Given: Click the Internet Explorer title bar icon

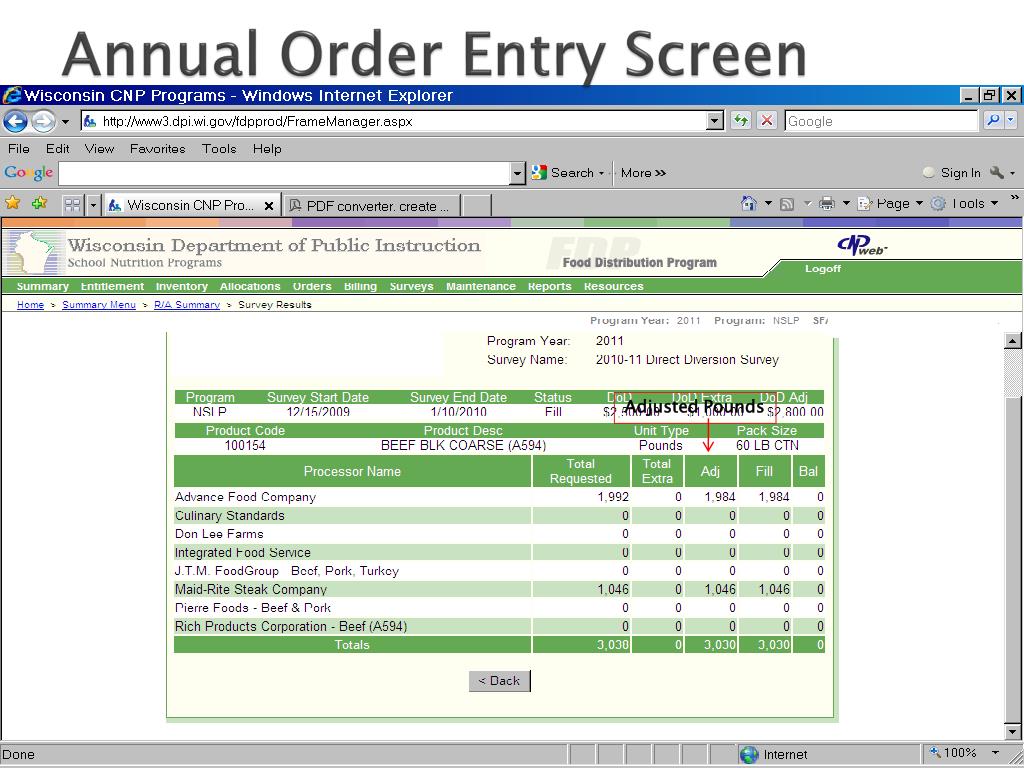Looking at the screenshot, I should (11, 95).
